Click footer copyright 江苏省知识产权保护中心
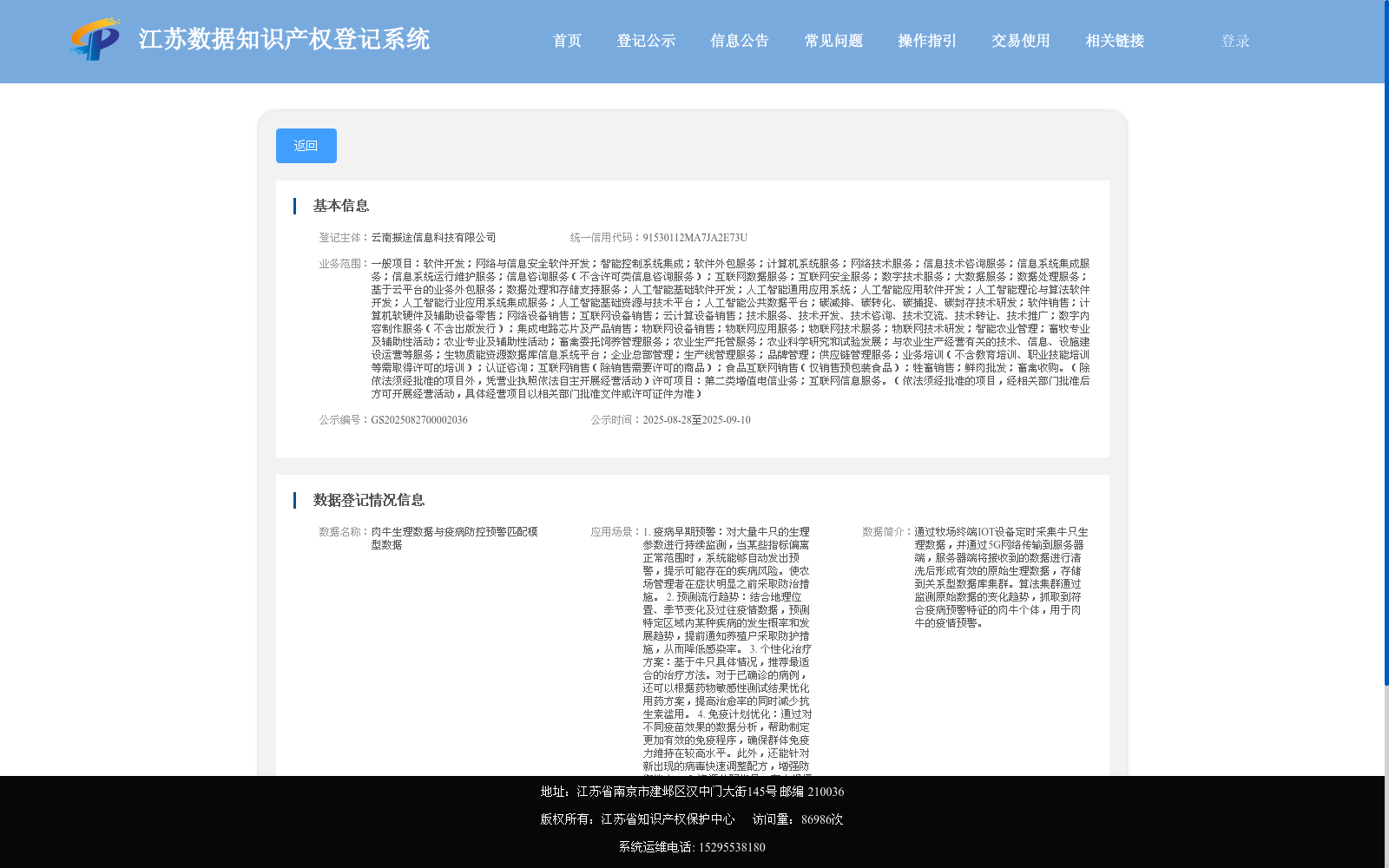 click(668, 819)
